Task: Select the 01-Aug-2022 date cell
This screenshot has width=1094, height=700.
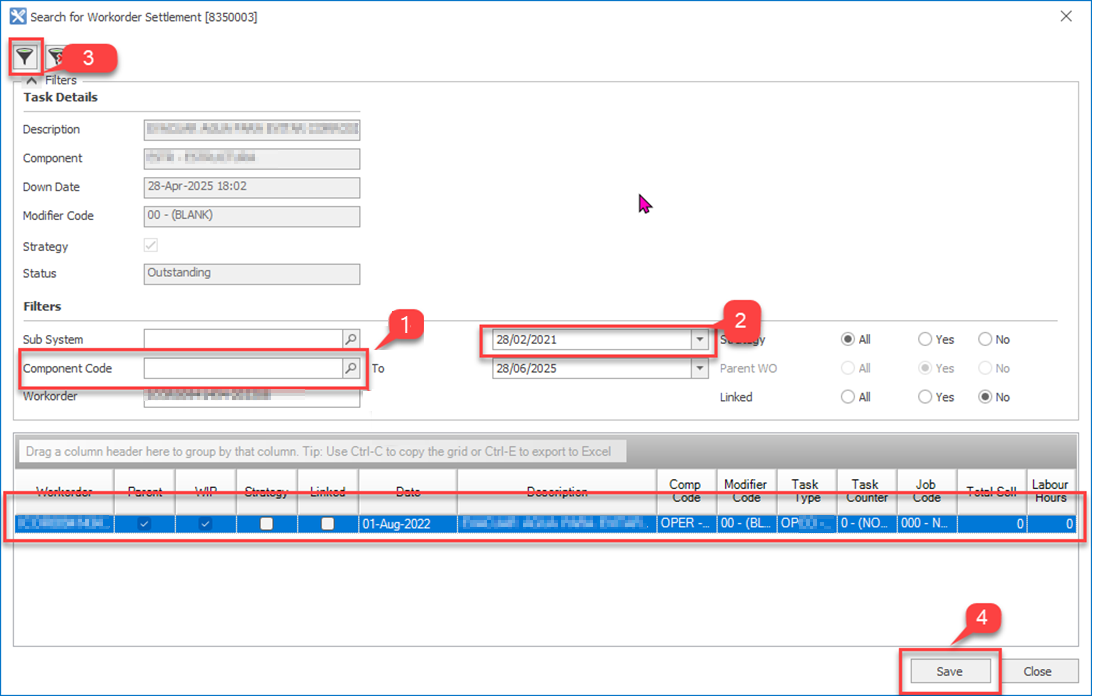Action: (408, 523)
